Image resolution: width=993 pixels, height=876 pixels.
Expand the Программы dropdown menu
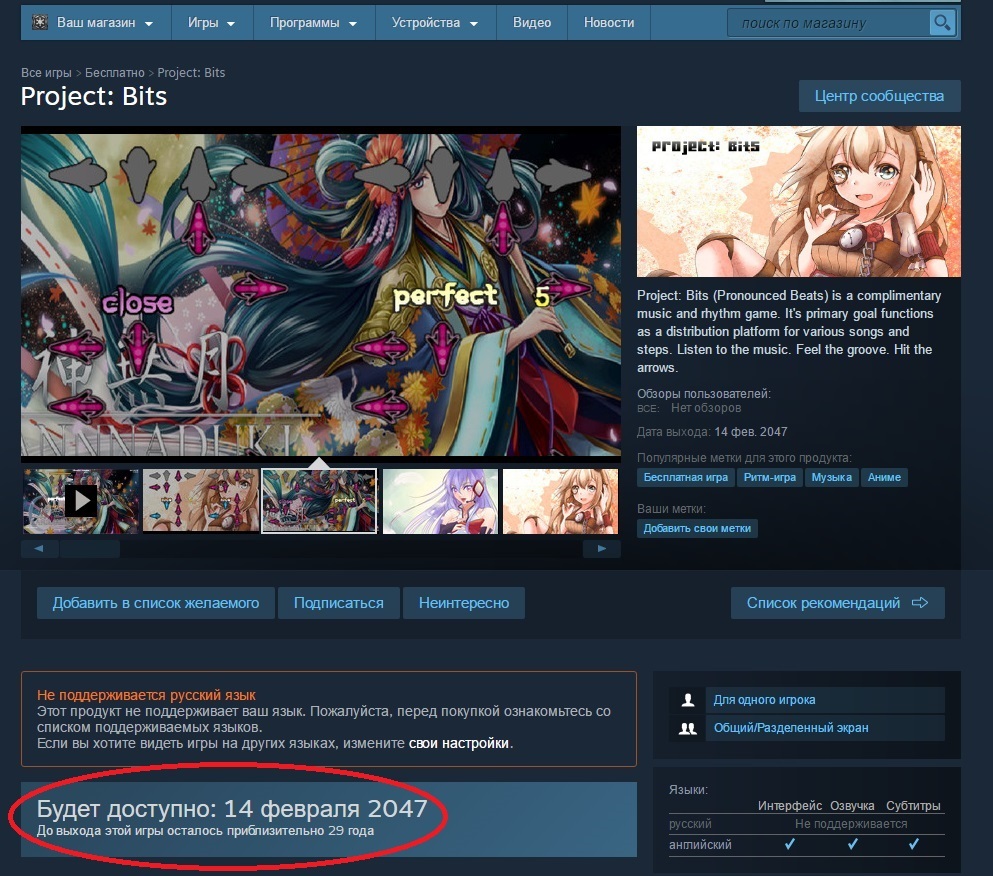pyautogui.click(x=312, y=23)
